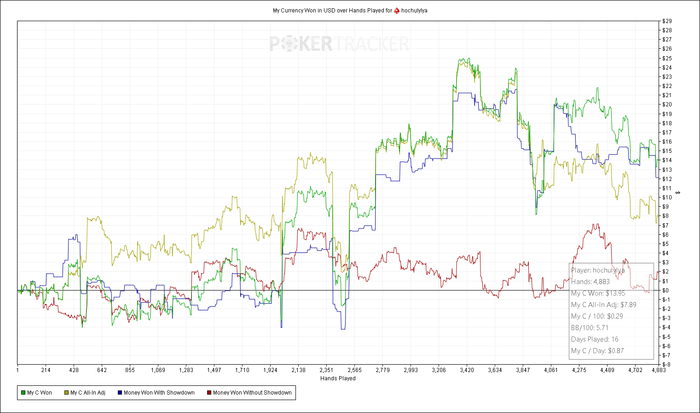Viewport: 700px width, 413px height.
Task: Click the 2,351 x-axis tick label
Action: 327,370
